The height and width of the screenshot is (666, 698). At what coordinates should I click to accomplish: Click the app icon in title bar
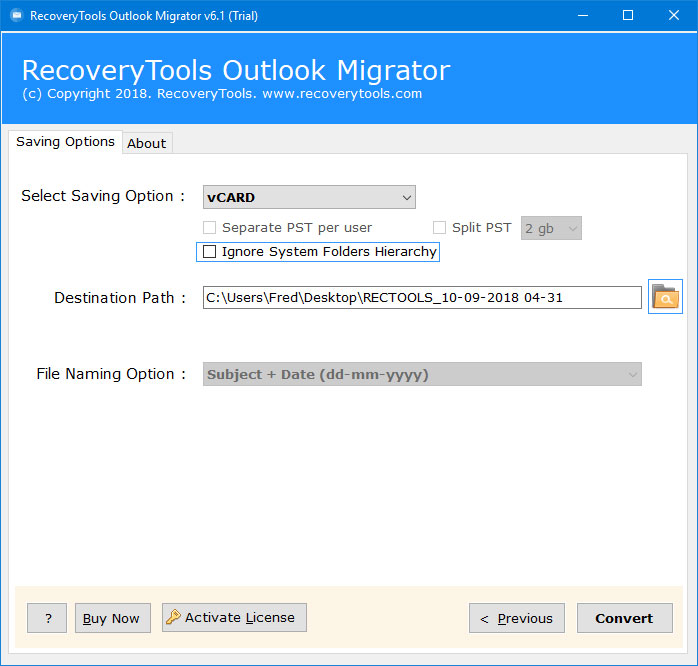[x=16, y=16]
